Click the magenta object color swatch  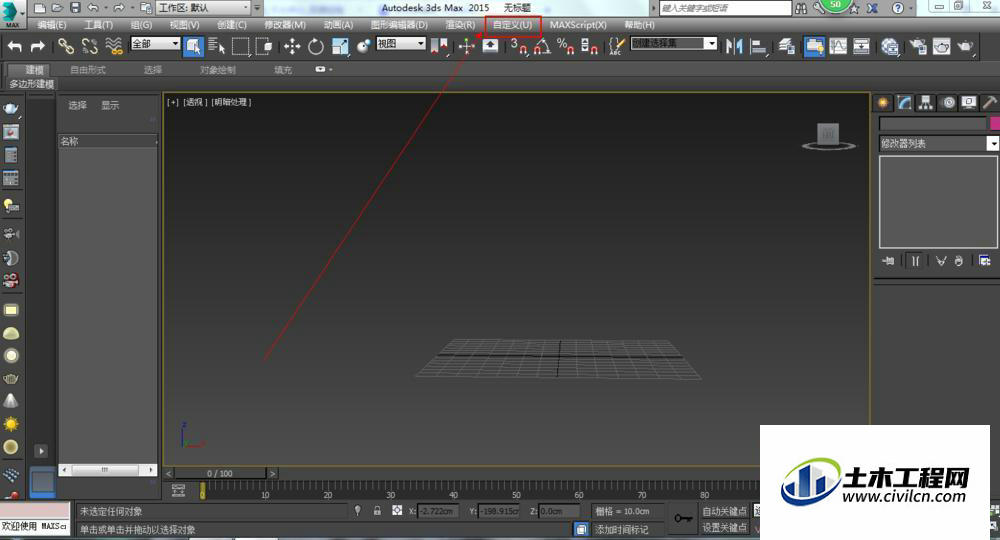click(994, 123)
